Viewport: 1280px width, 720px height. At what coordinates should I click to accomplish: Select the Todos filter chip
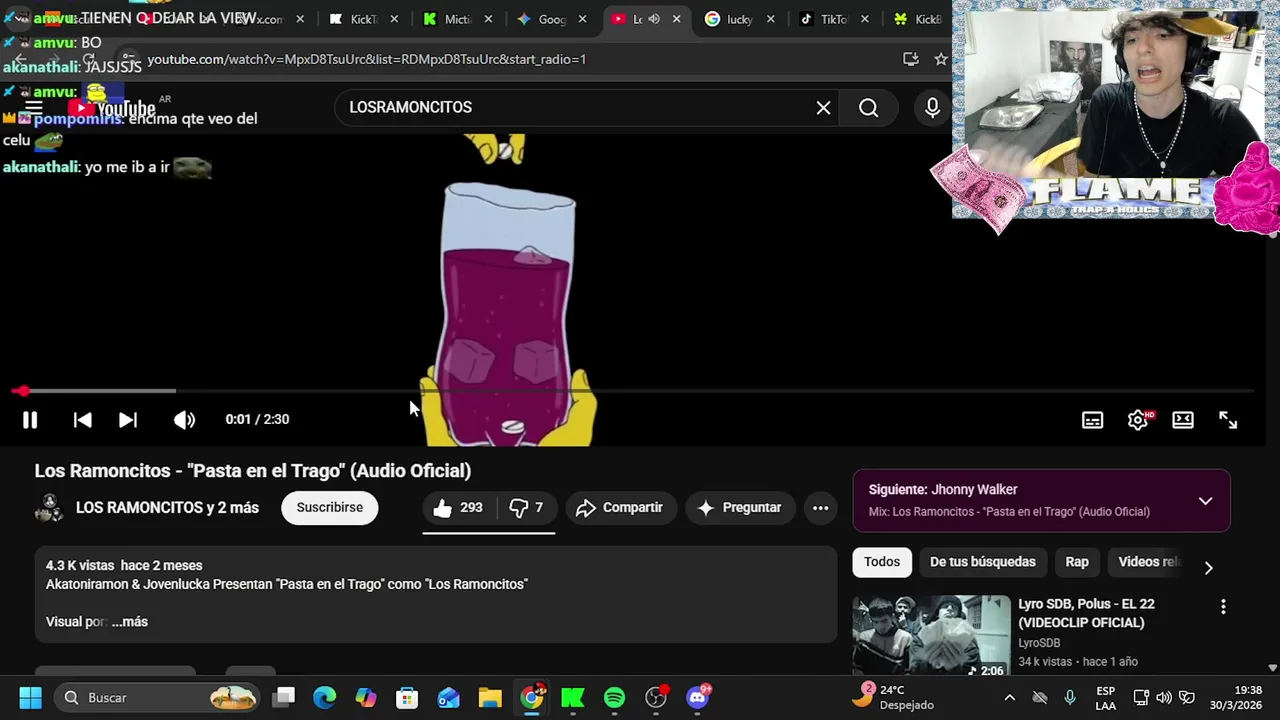click(882, 562)
